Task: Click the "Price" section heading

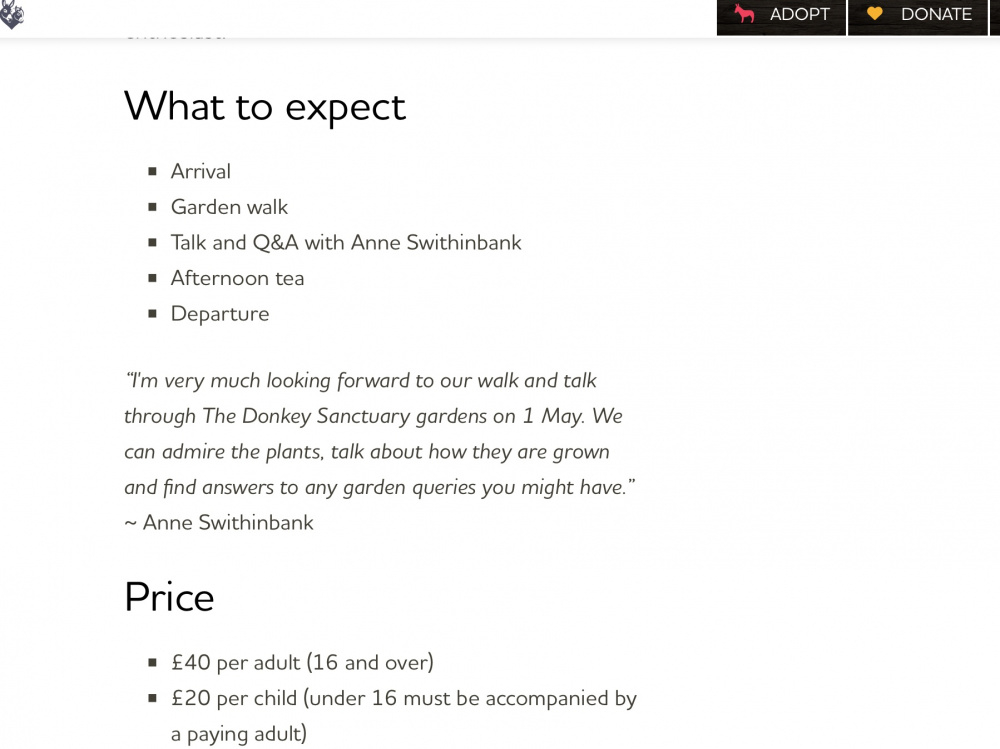Action: (169, 597)
